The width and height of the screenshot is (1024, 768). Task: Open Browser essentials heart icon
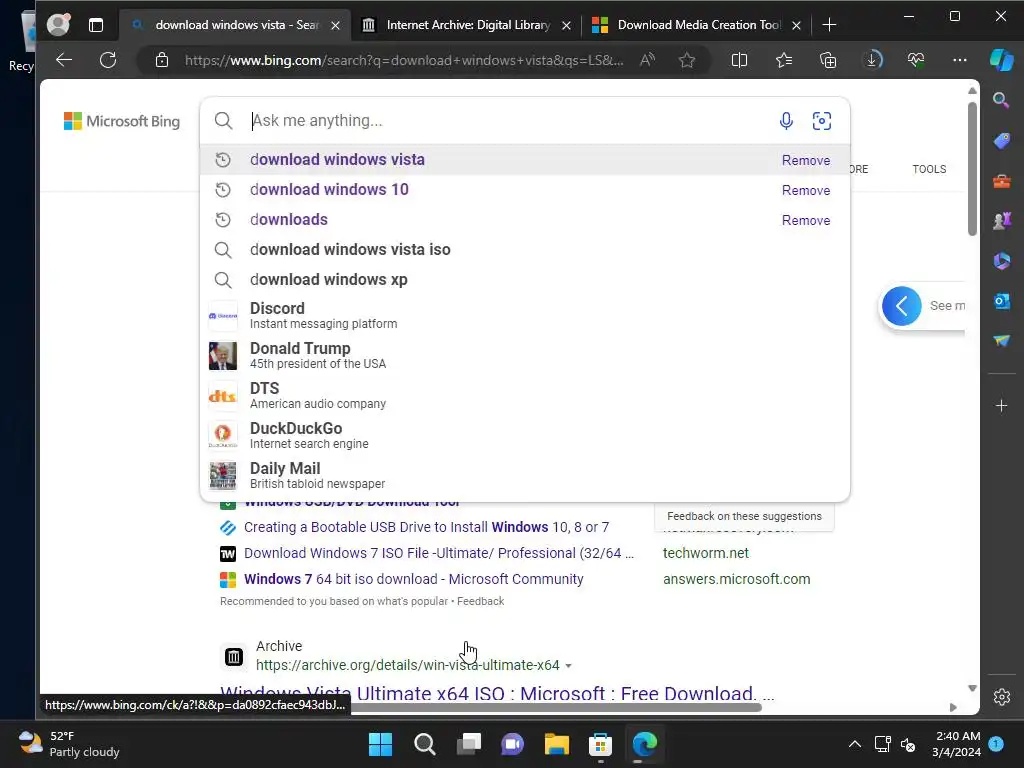point(916,60)
